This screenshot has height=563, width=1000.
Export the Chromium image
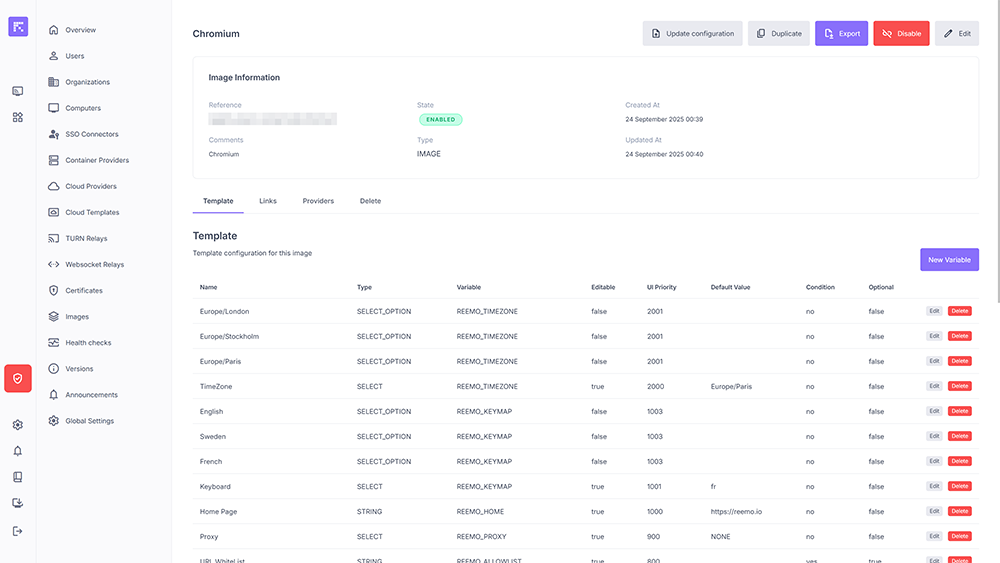coord(841,34)
